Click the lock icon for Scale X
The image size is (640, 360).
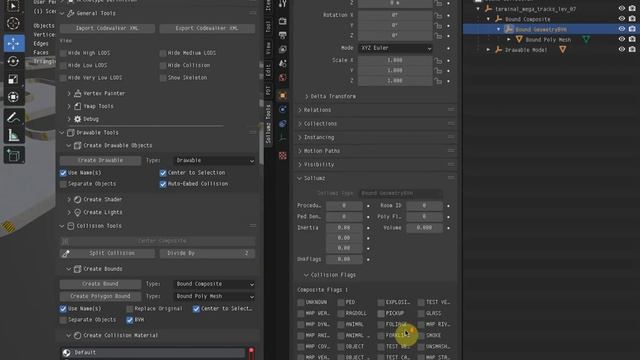[438, 60]
